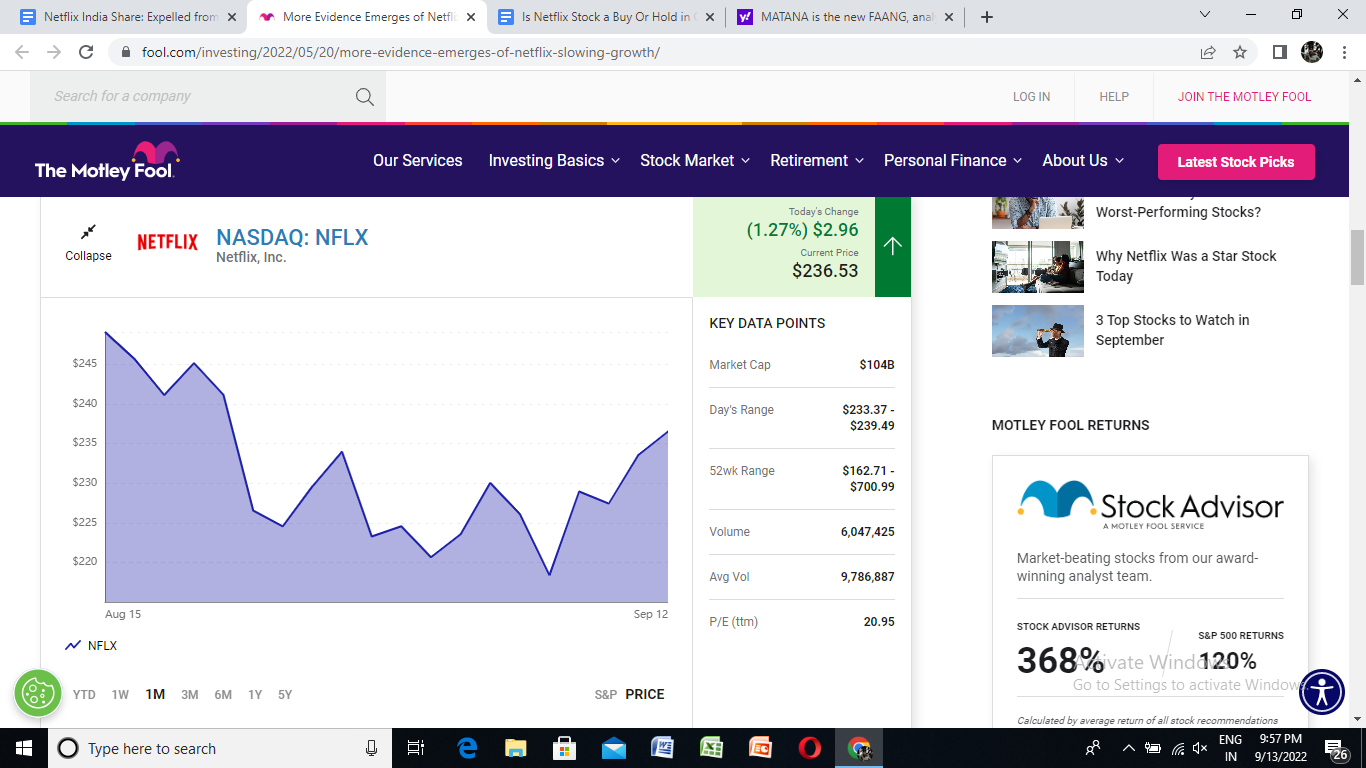Click the HELP link

1114,97
